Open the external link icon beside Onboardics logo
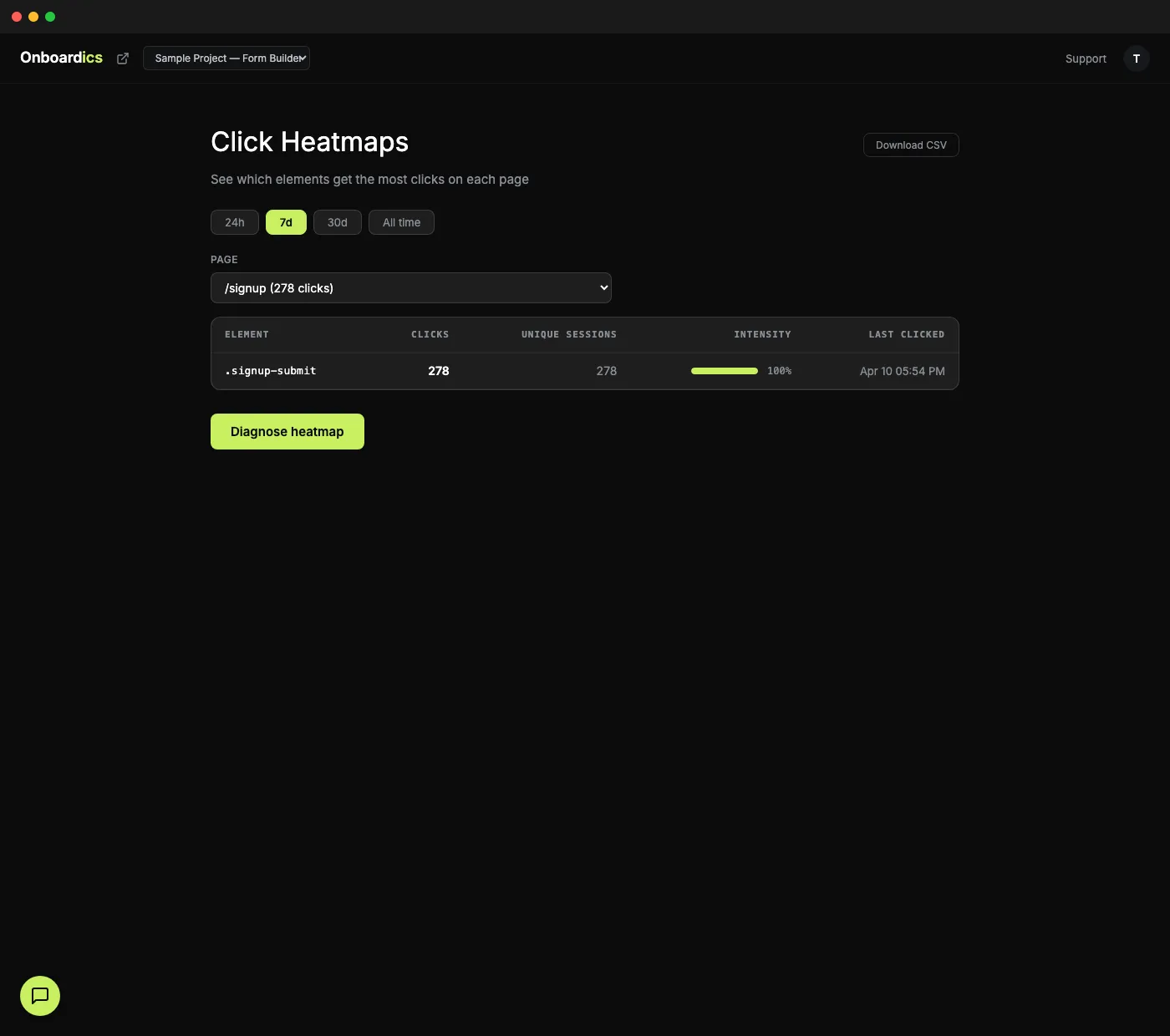The image size is (1170, 1036). [x=122, y=58]
